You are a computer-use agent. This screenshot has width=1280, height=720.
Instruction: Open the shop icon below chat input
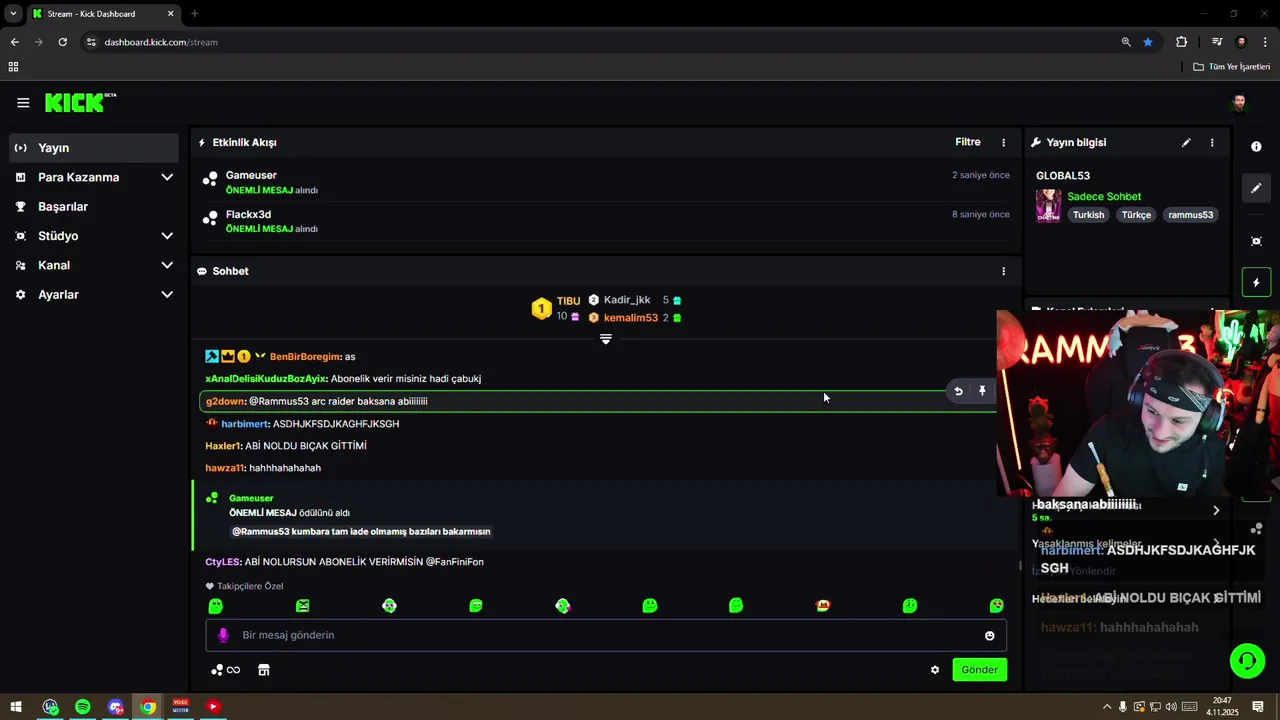[264, 670]
